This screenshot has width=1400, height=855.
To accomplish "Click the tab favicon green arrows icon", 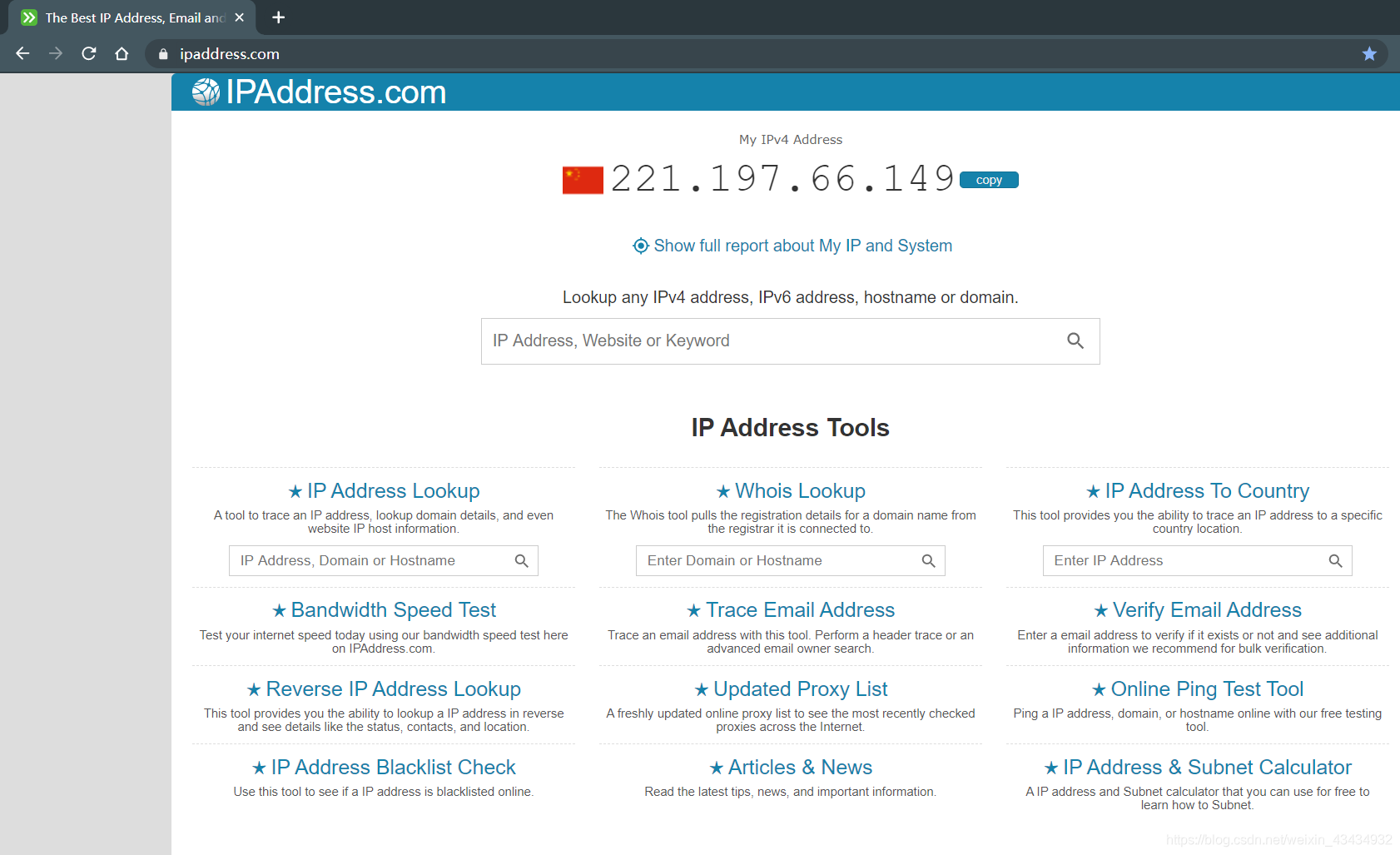I will click(x=29, y=17).
